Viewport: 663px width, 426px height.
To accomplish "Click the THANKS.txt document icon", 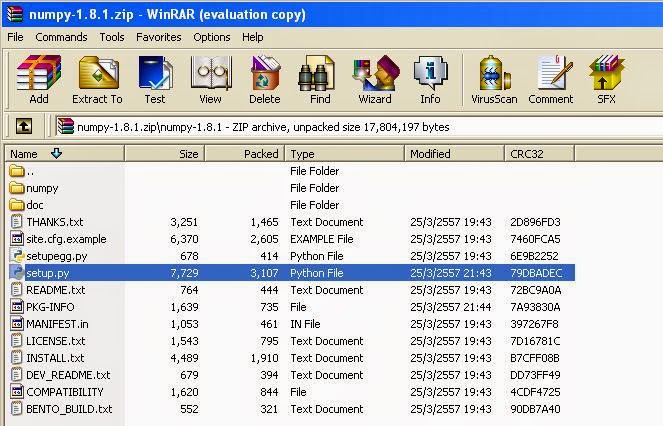I will pos(16,222).
